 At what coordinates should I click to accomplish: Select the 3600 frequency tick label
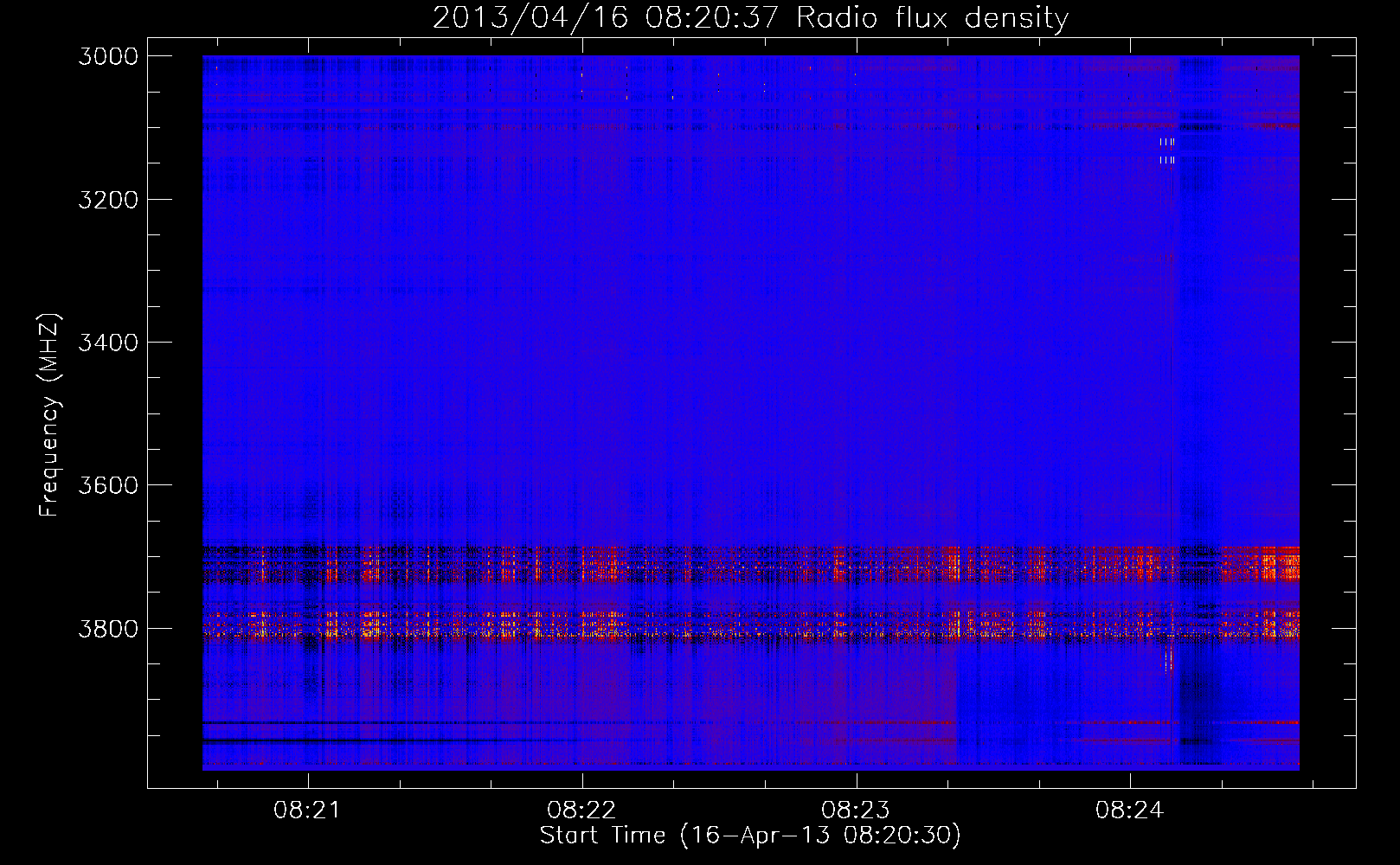108,485
